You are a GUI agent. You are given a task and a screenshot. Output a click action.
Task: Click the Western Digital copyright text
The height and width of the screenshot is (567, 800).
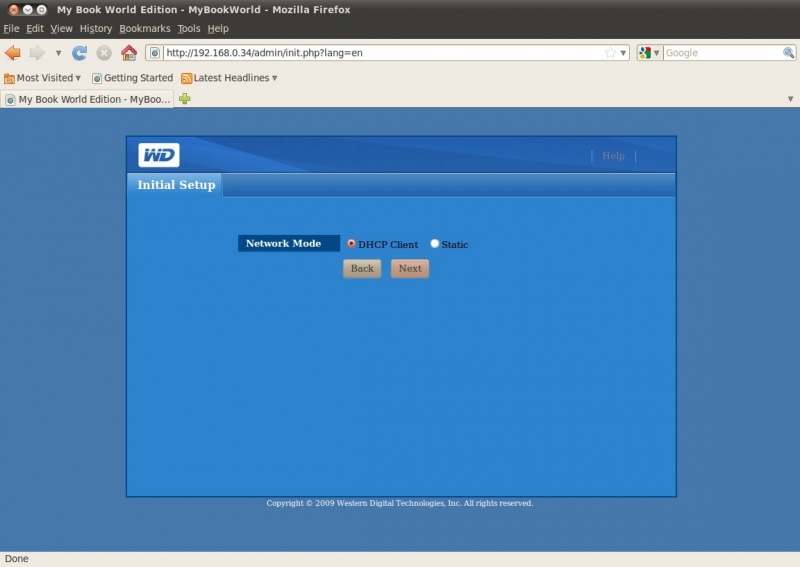point(399,503)
